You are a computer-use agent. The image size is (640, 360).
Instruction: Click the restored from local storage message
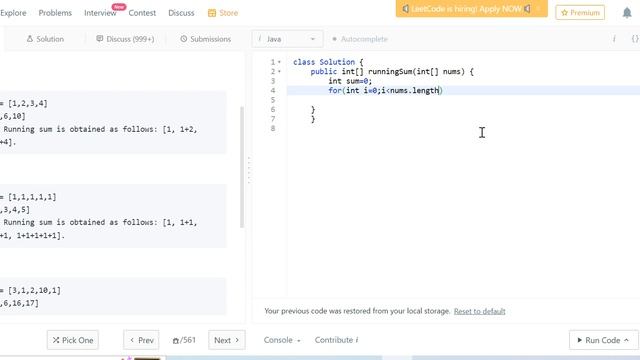pyautogui.click(x=357, y=311)
